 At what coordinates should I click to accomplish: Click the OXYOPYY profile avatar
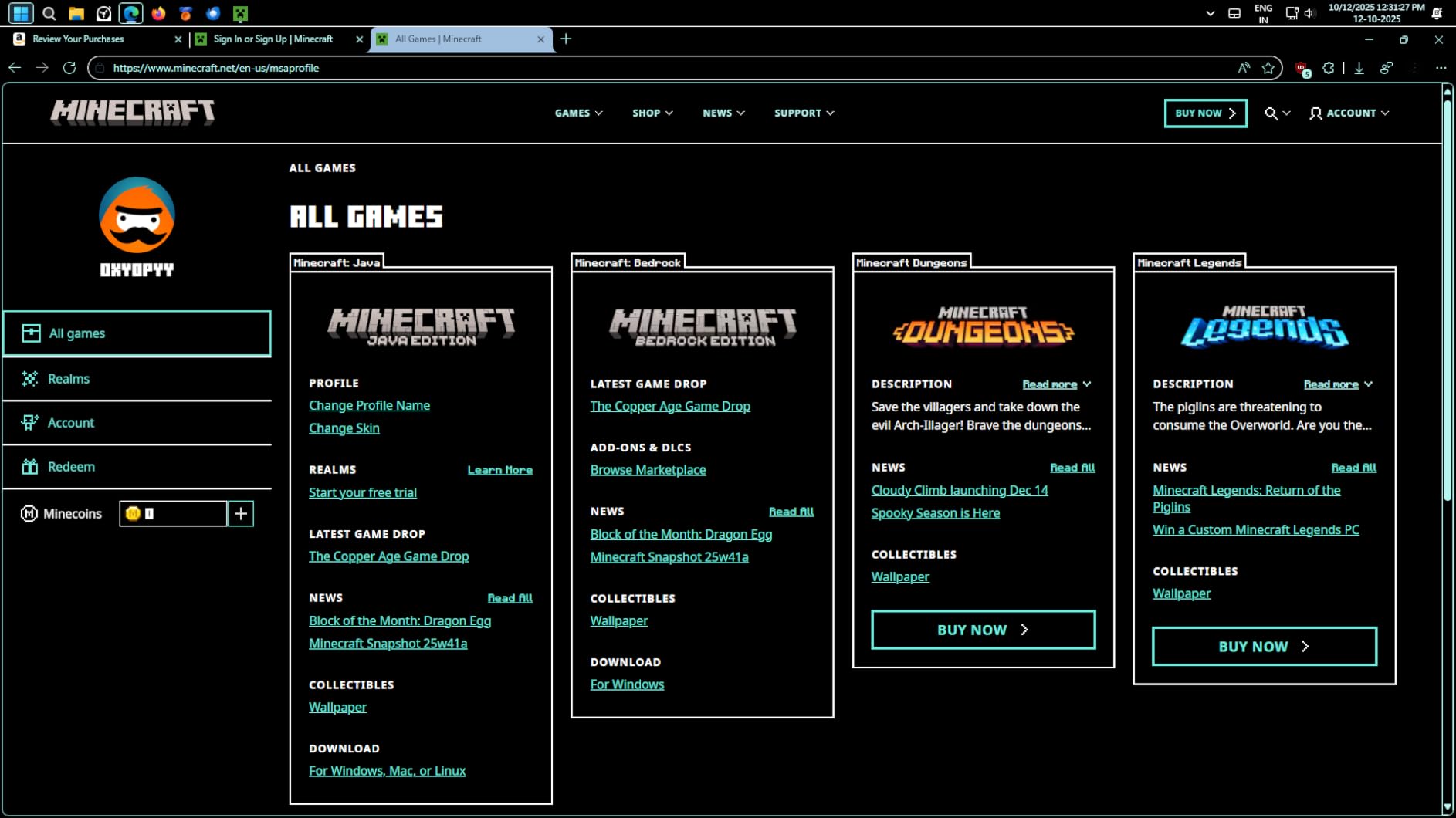[x=137, y=215]
